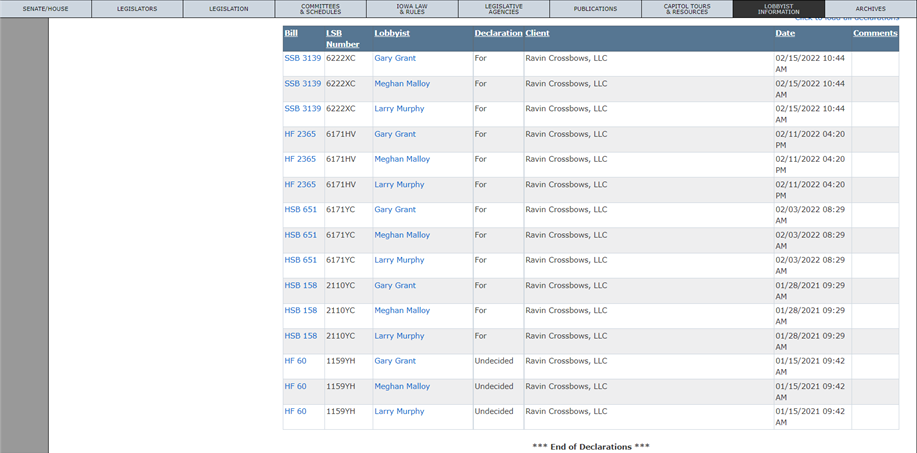This screenshot has width=917, height=453.
Task: Open the Legislative Agencies menu
Action: pos(504,9)
